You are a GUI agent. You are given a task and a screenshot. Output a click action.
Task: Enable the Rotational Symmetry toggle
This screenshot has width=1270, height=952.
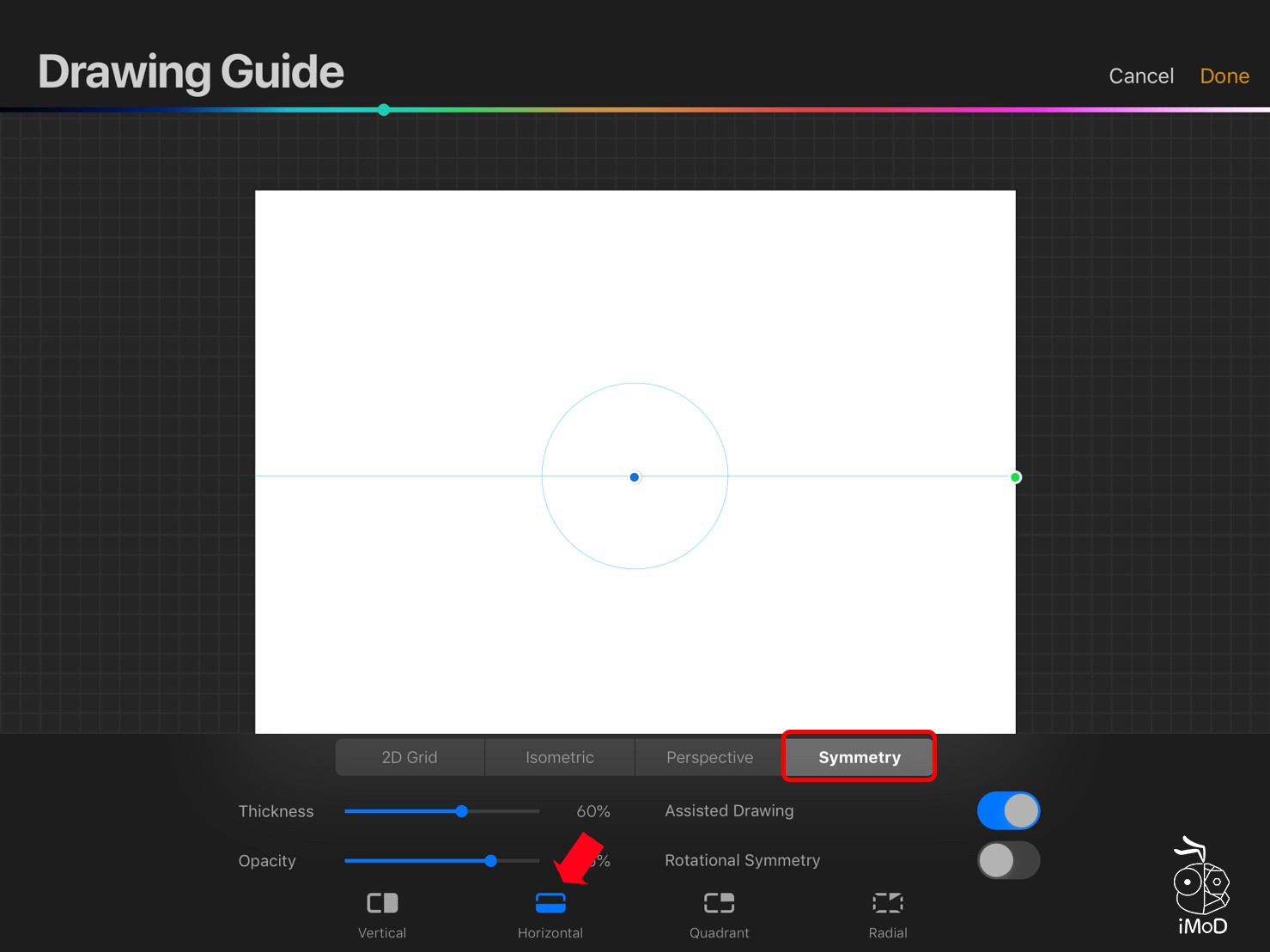[x=1008, y=860]
